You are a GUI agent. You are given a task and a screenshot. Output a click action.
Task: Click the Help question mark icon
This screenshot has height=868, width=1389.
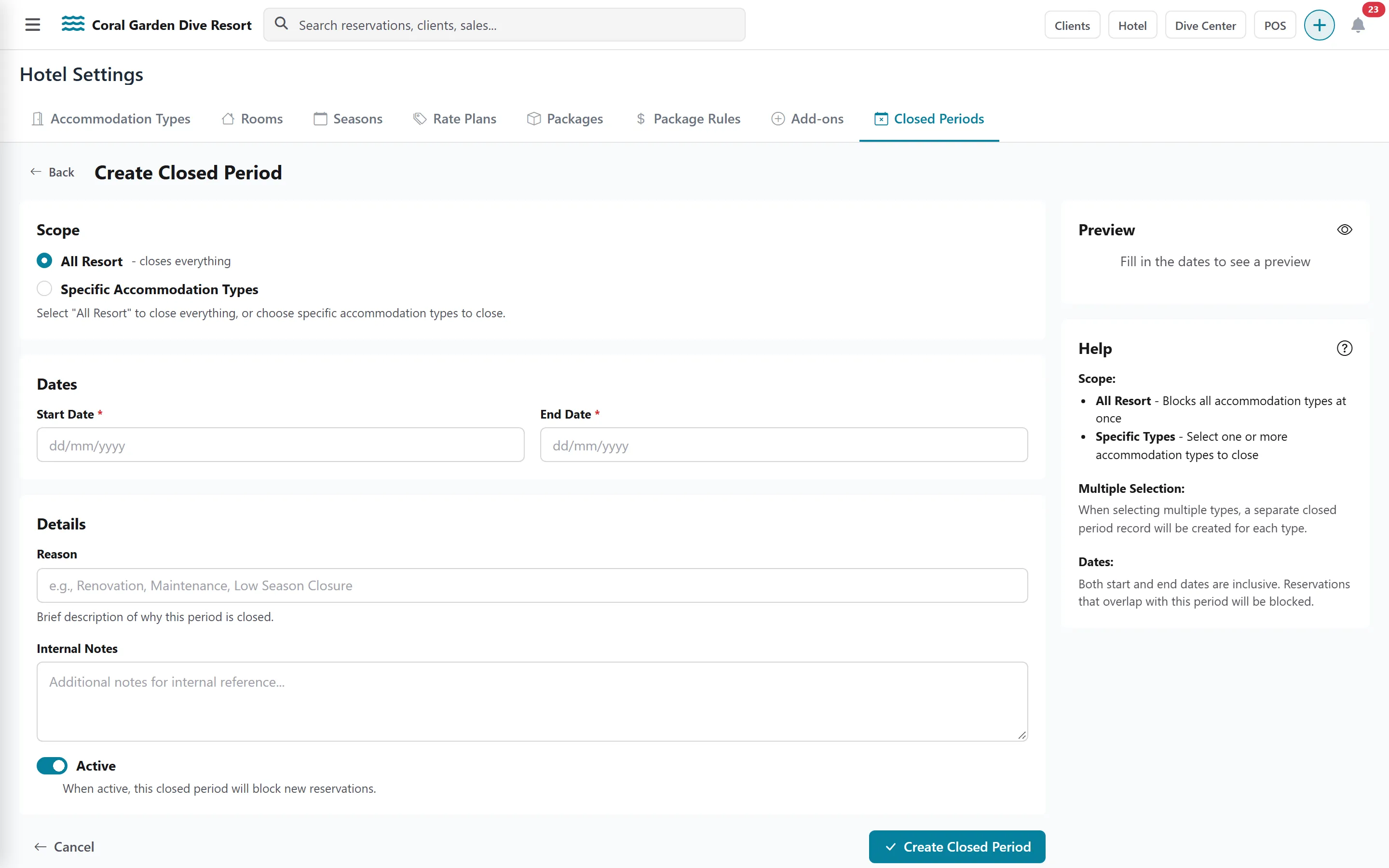(1344, 348)
